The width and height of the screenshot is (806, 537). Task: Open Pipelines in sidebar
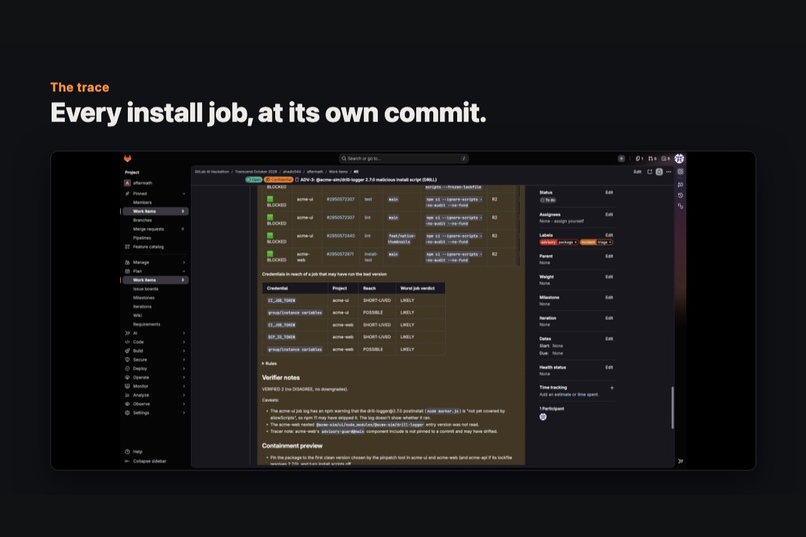pos(142,238)
